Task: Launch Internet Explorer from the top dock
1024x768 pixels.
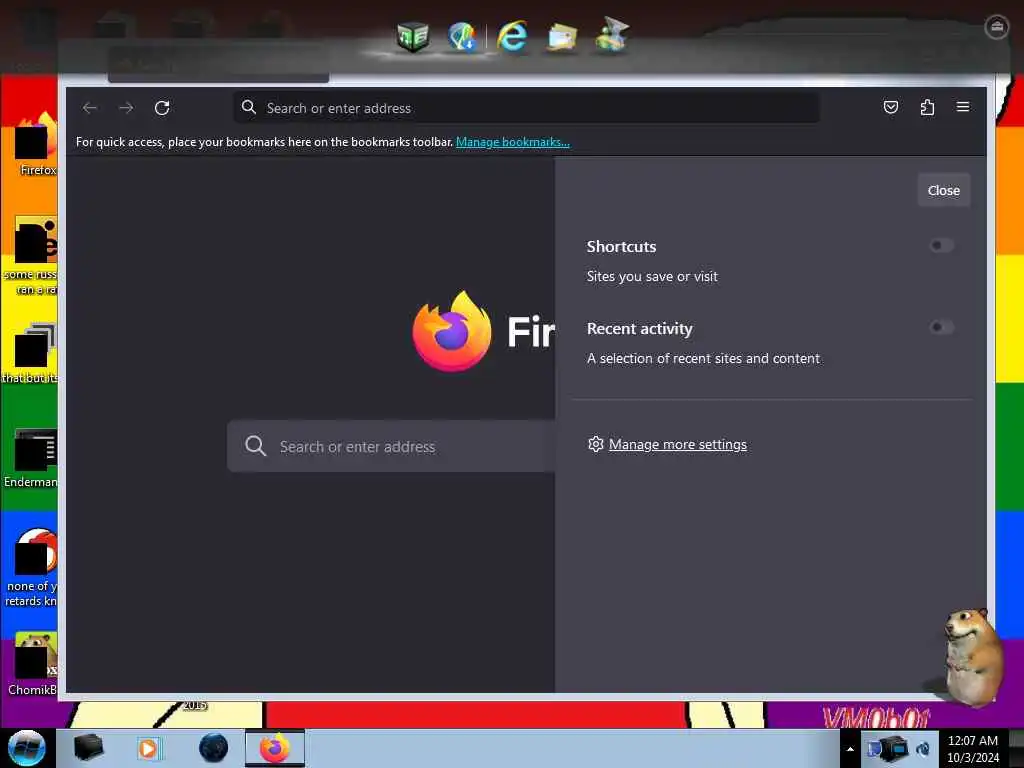Action: pos(512,36)
